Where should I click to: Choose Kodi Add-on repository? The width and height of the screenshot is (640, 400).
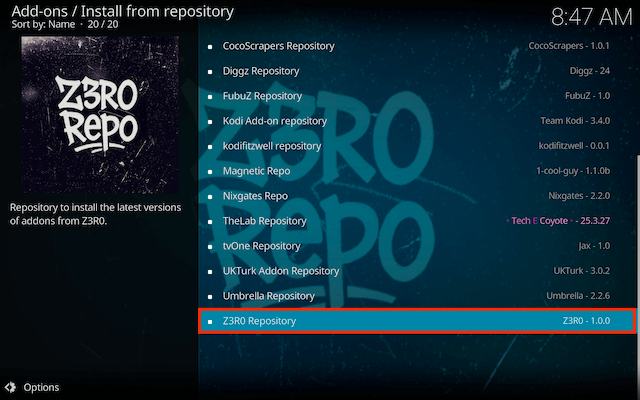(417, 121)
